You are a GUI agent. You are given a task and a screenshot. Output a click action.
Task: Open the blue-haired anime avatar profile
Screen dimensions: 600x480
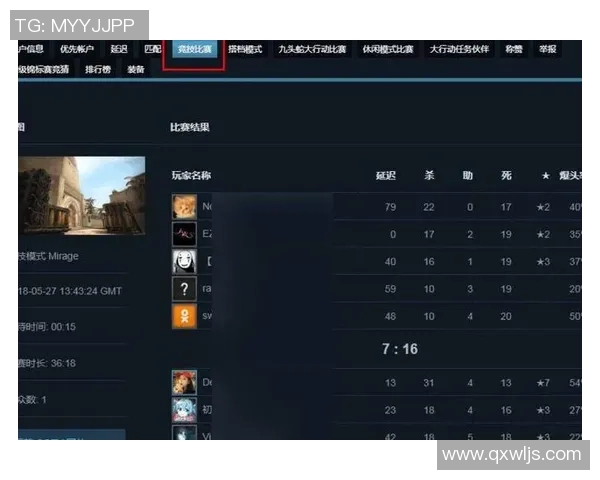pos(184,410)
